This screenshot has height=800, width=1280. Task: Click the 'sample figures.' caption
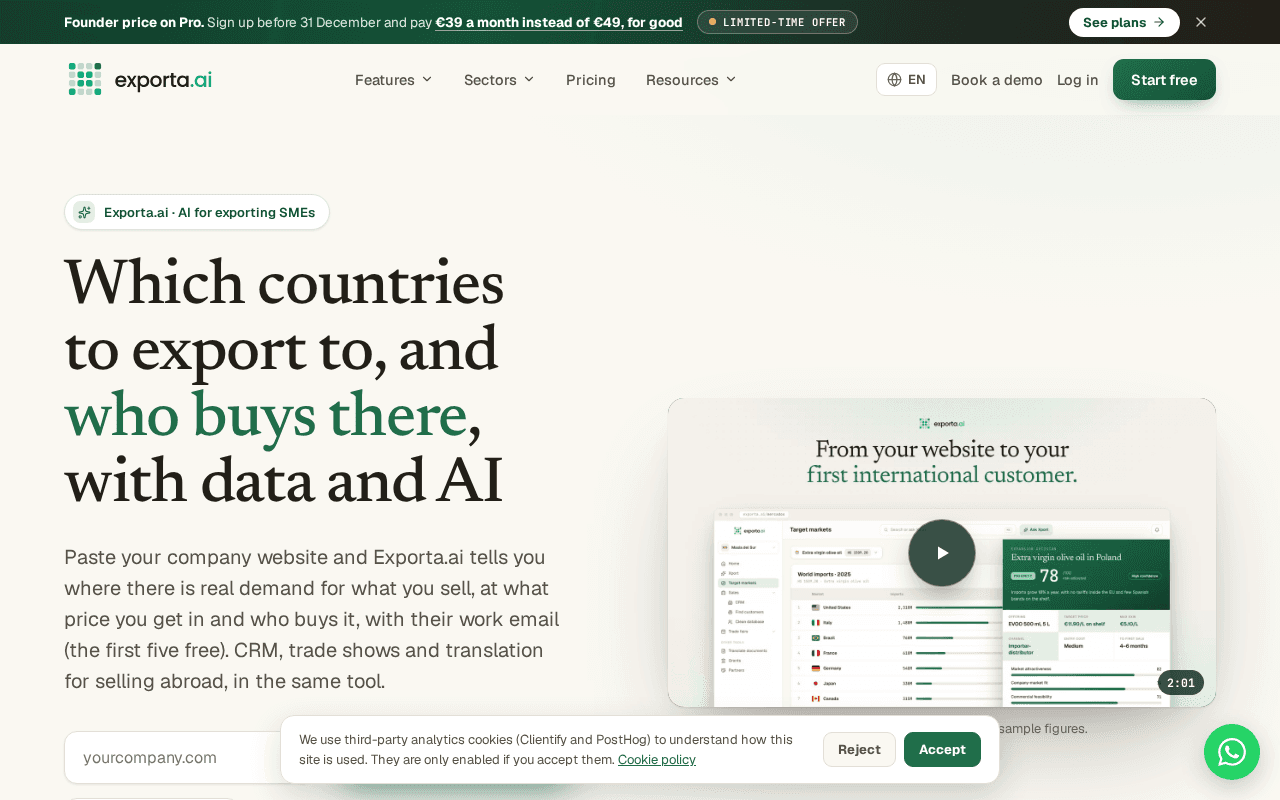coord(1042,729)
